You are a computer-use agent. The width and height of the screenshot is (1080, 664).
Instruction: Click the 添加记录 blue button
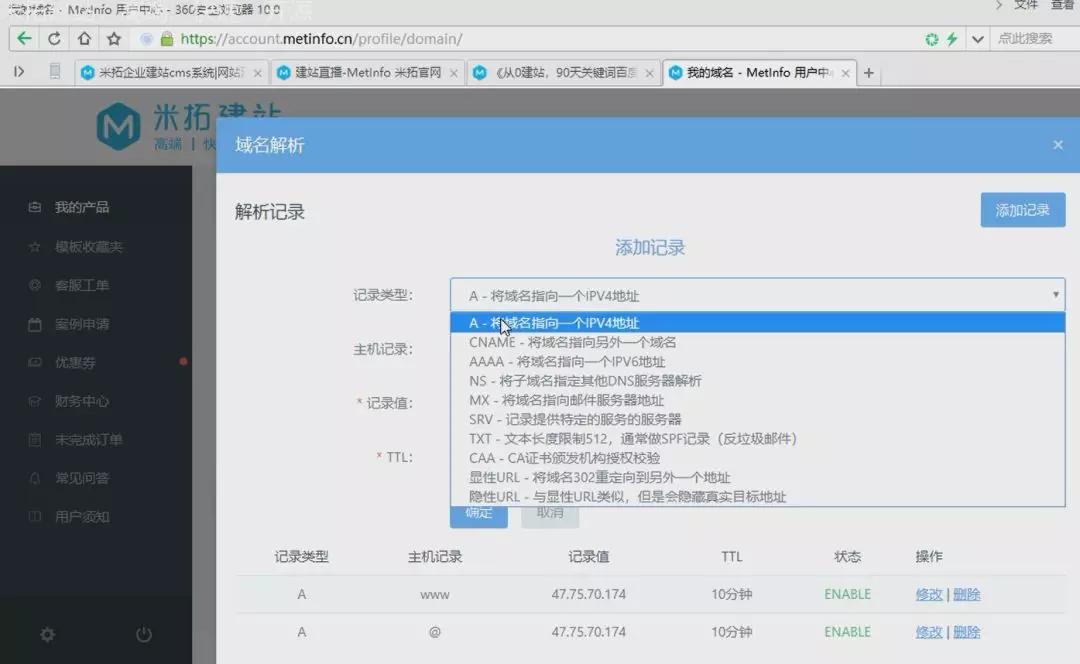coord(1022,210)
